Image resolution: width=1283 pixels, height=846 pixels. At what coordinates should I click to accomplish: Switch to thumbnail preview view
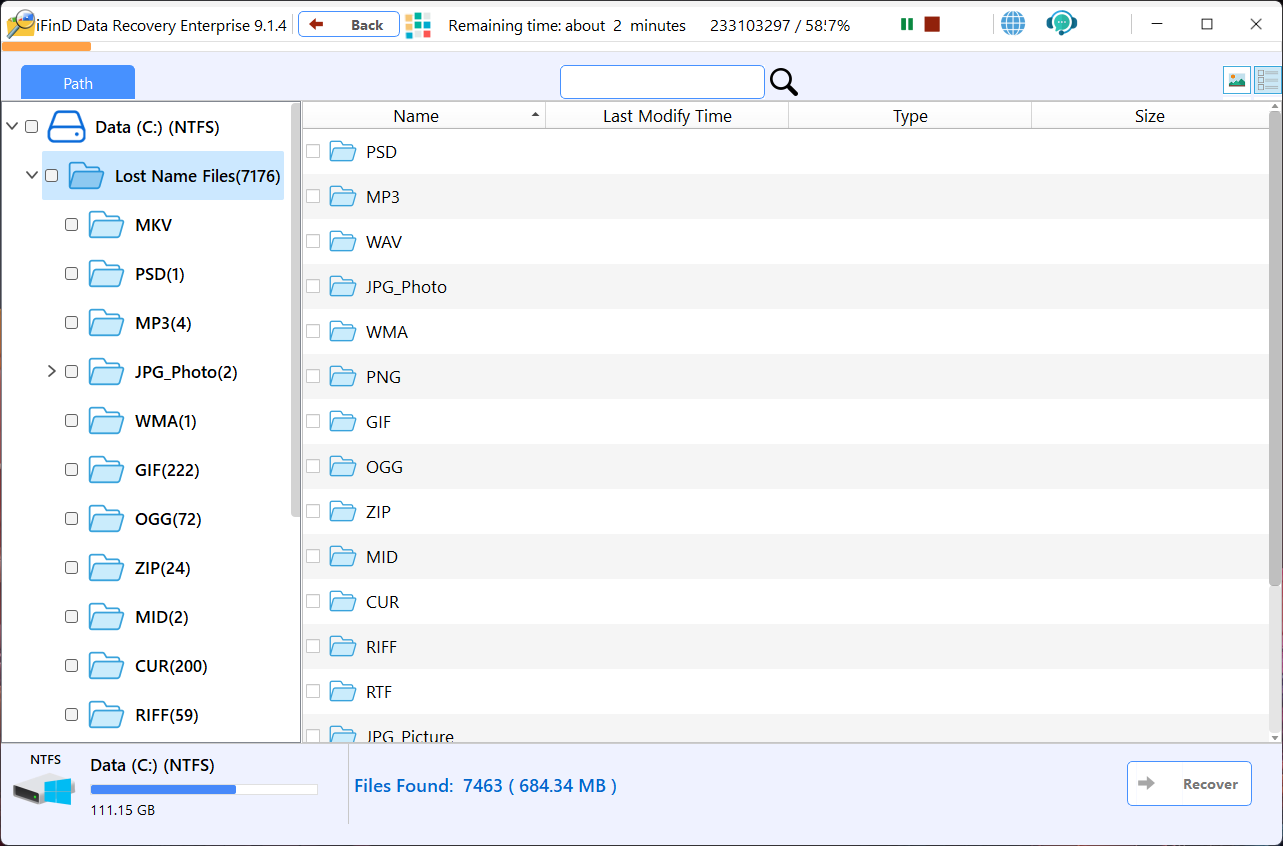[1237, 81]
